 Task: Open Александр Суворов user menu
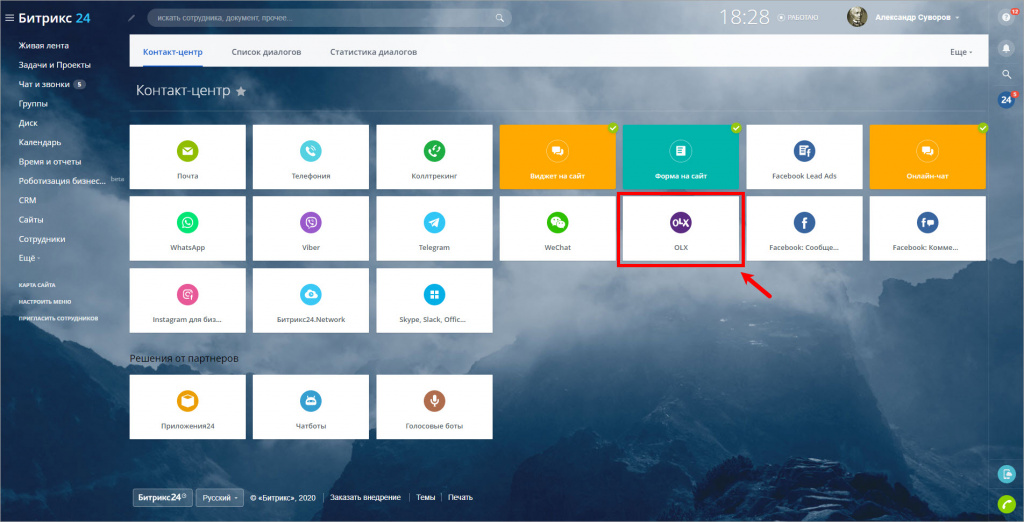(918, 18)
